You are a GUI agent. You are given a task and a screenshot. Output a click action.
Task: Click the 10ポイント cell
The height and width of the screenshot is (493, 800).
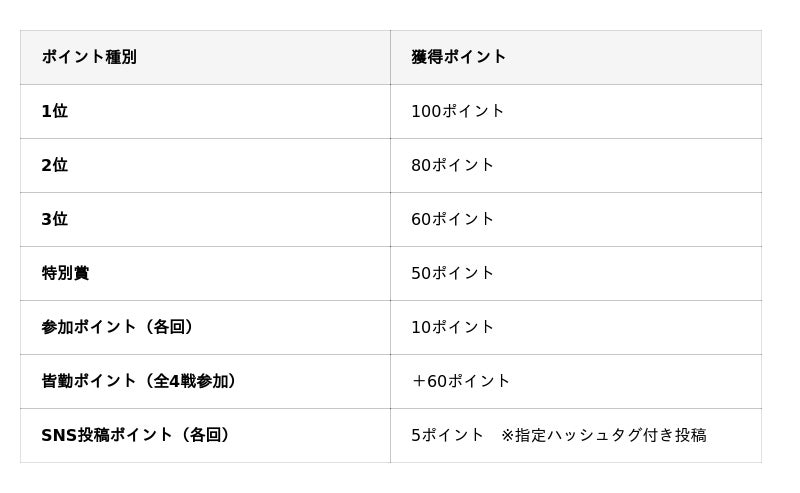tap(453, 327)
